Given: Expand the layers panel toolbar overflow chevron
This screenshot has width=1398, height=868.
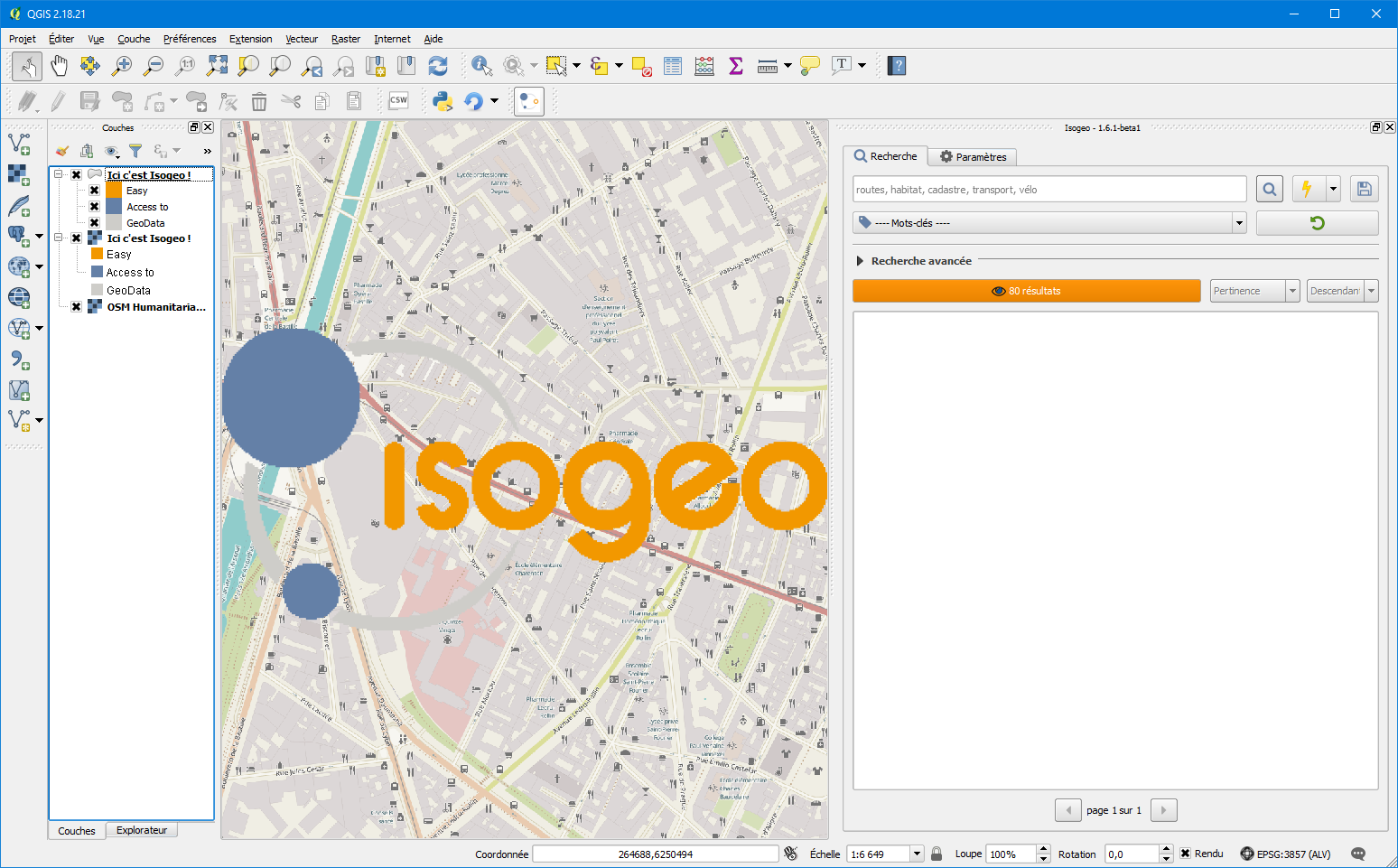Looking at the screenshot, I should pos(207,151).
